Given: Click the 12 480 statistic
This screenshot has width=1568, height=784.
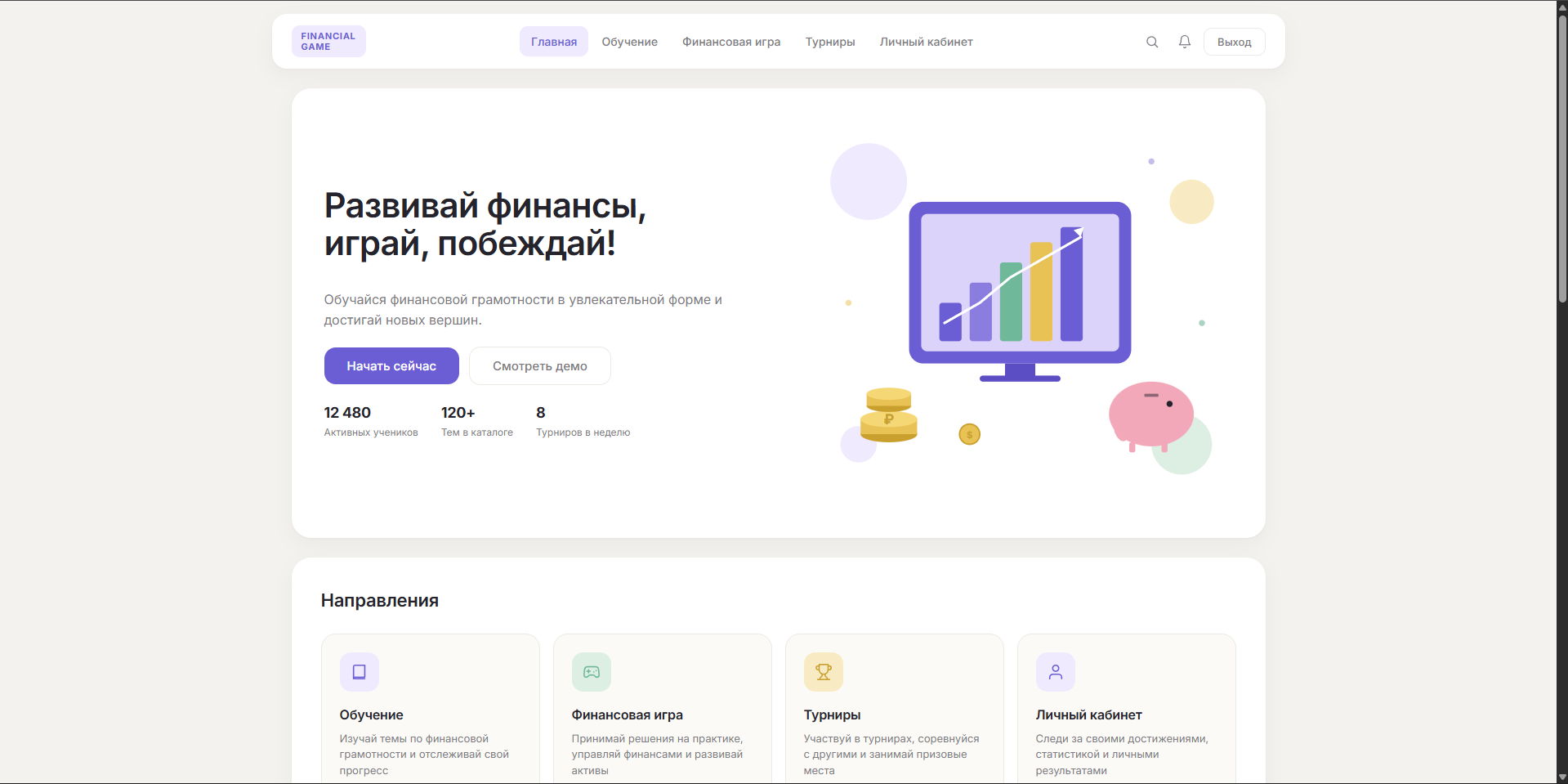Looking at the screenshot, I should (347, 413).
